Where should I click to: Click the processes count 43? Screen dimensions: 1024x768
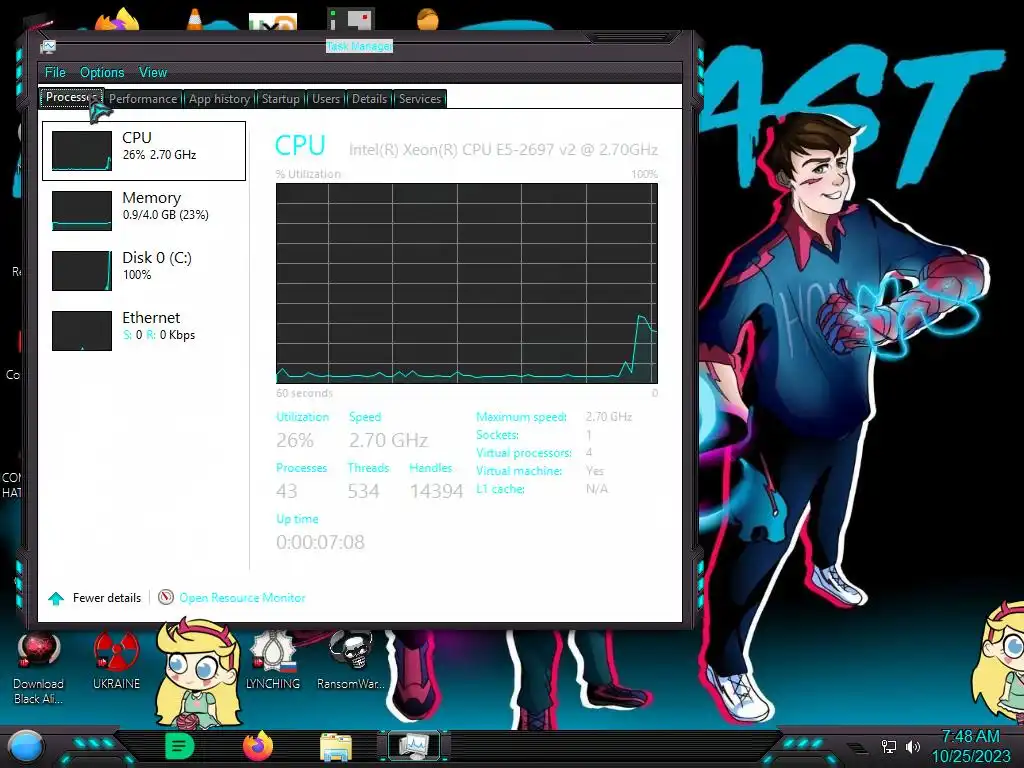[287, 491]
